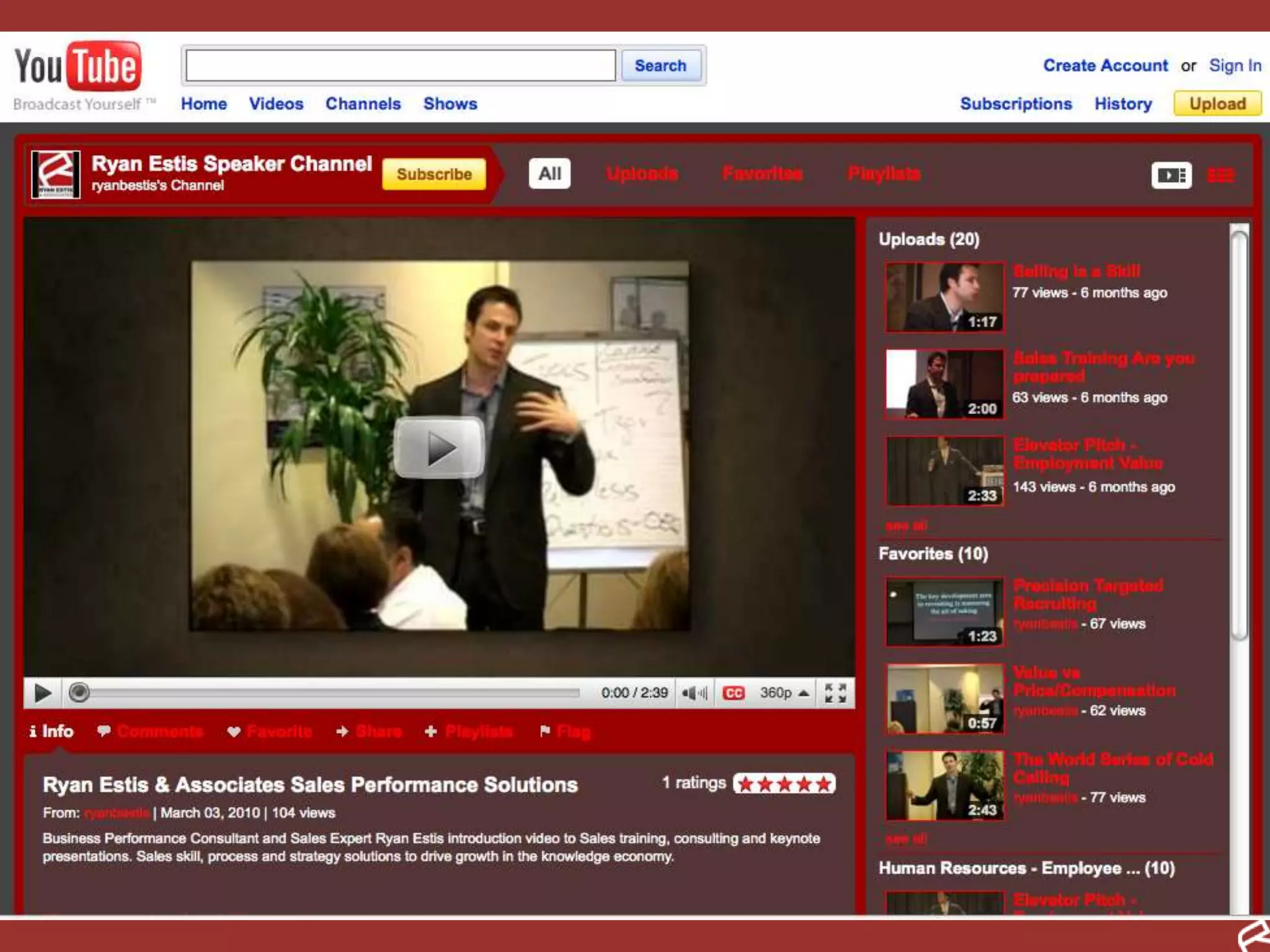Open the 360p video quality dropdown
The image size is (1270, 952).
784,692
